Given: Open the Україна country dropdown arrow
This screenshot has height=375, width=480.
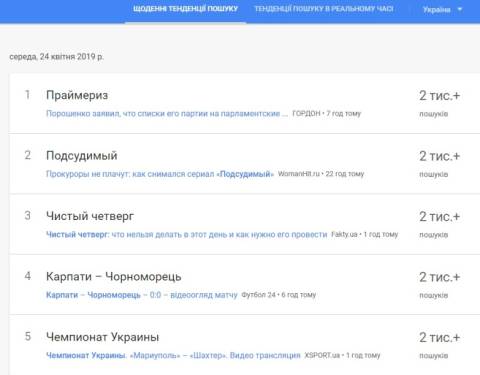Looking at the screenshot, I should (460, 9).
